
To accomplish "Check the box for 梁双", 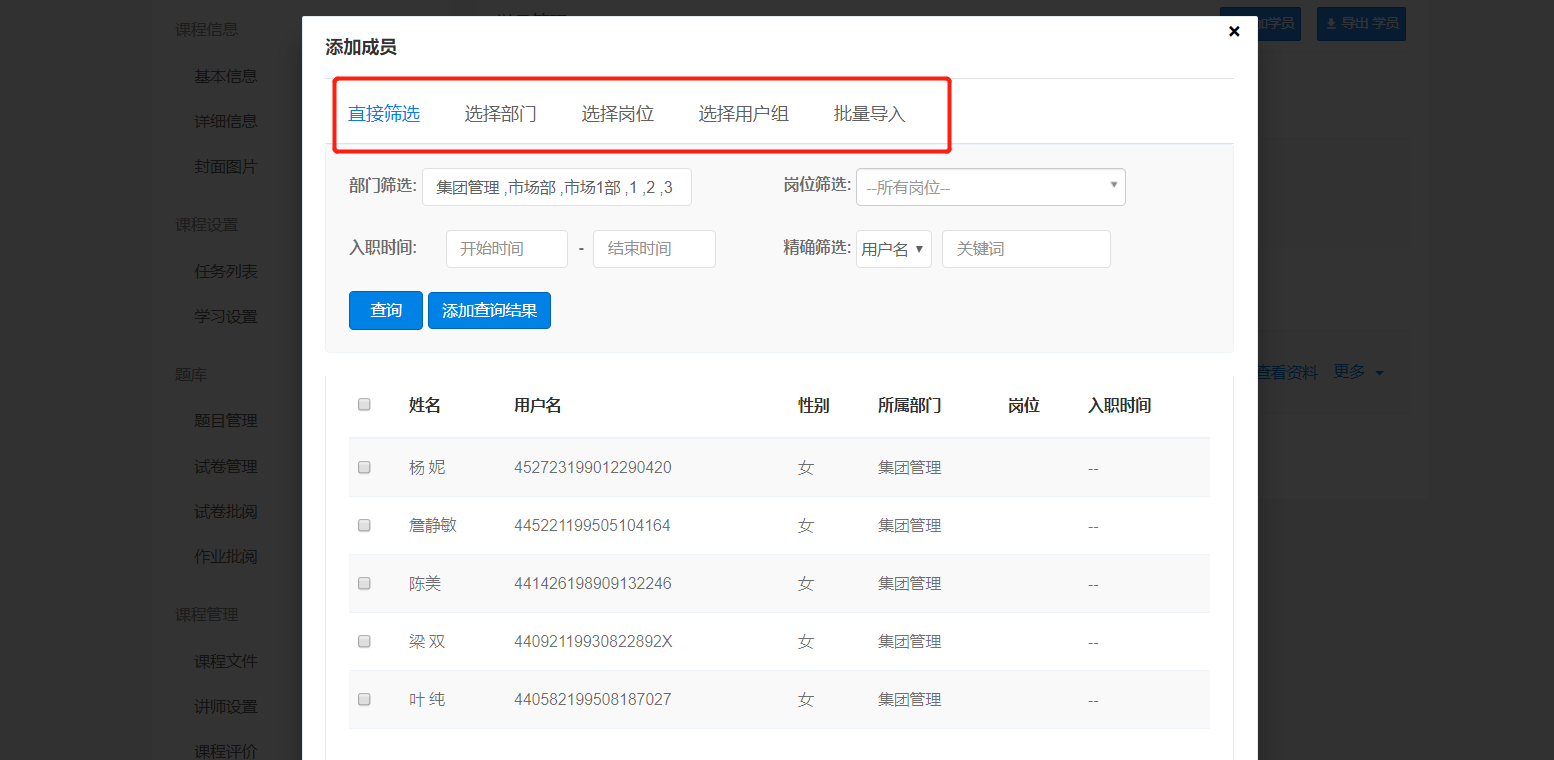I will pyautogui.click(x=364, y=641).
